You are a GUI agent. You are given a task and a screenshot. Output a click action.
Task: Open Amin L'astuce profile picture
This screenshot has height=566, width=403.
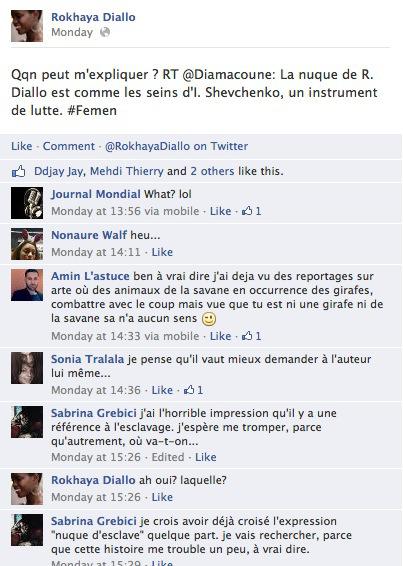click(x=27, y=285)
